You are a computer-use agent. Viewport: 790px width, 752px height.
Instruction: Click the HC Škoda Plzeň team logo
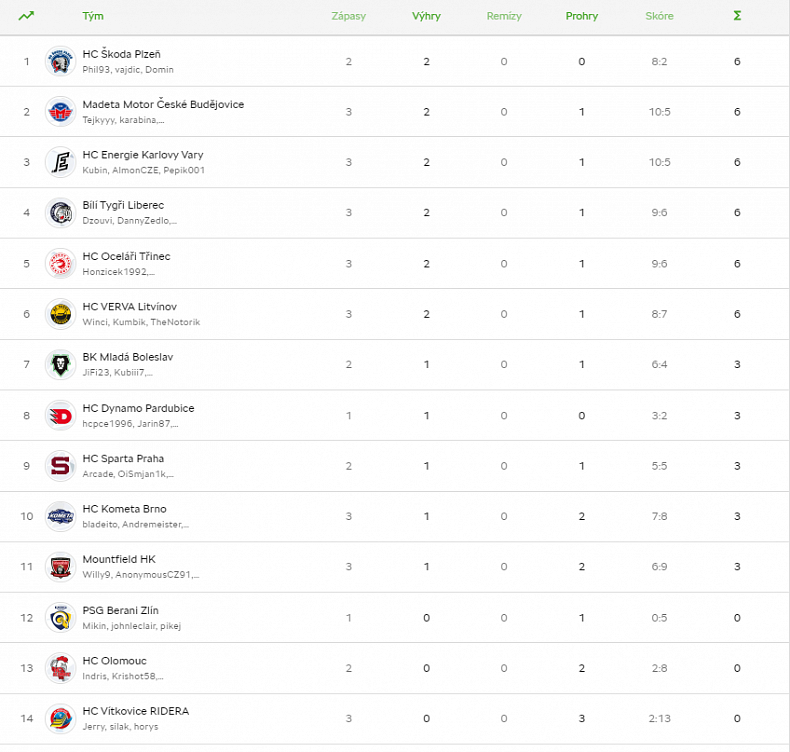(x=60, y=61)
